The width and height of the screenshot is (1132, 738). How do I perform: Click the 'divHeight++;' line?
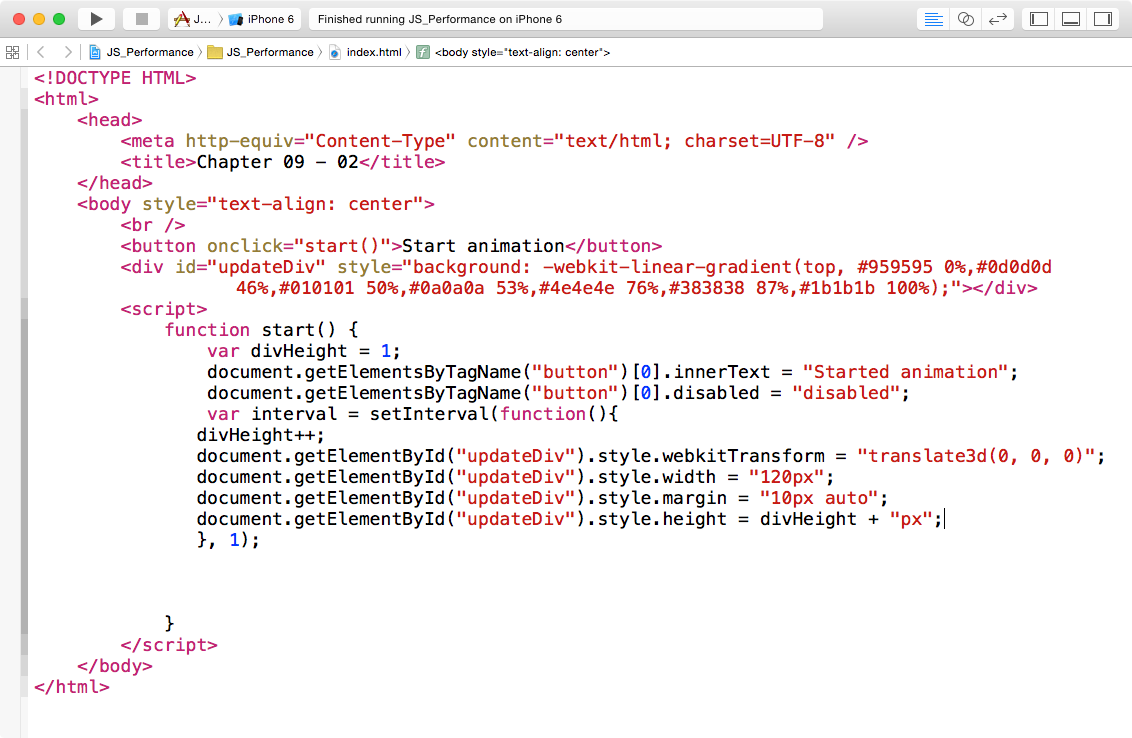(261, 435)
